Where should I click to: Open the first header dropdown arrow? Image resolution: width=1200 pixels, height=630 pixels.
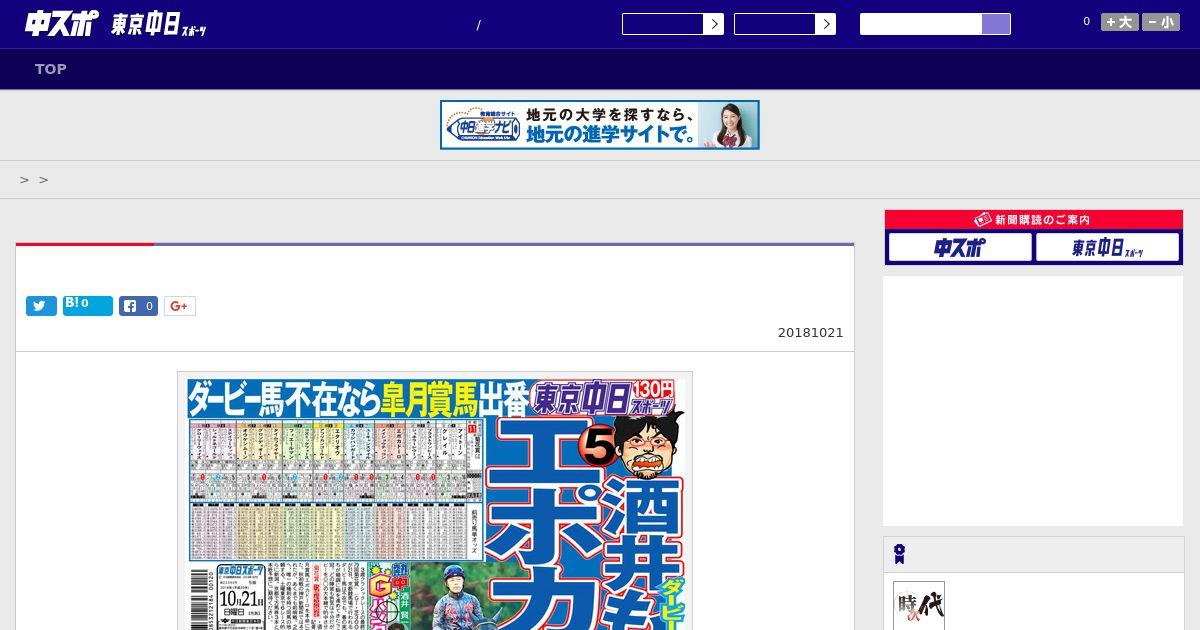click(713, 24)
